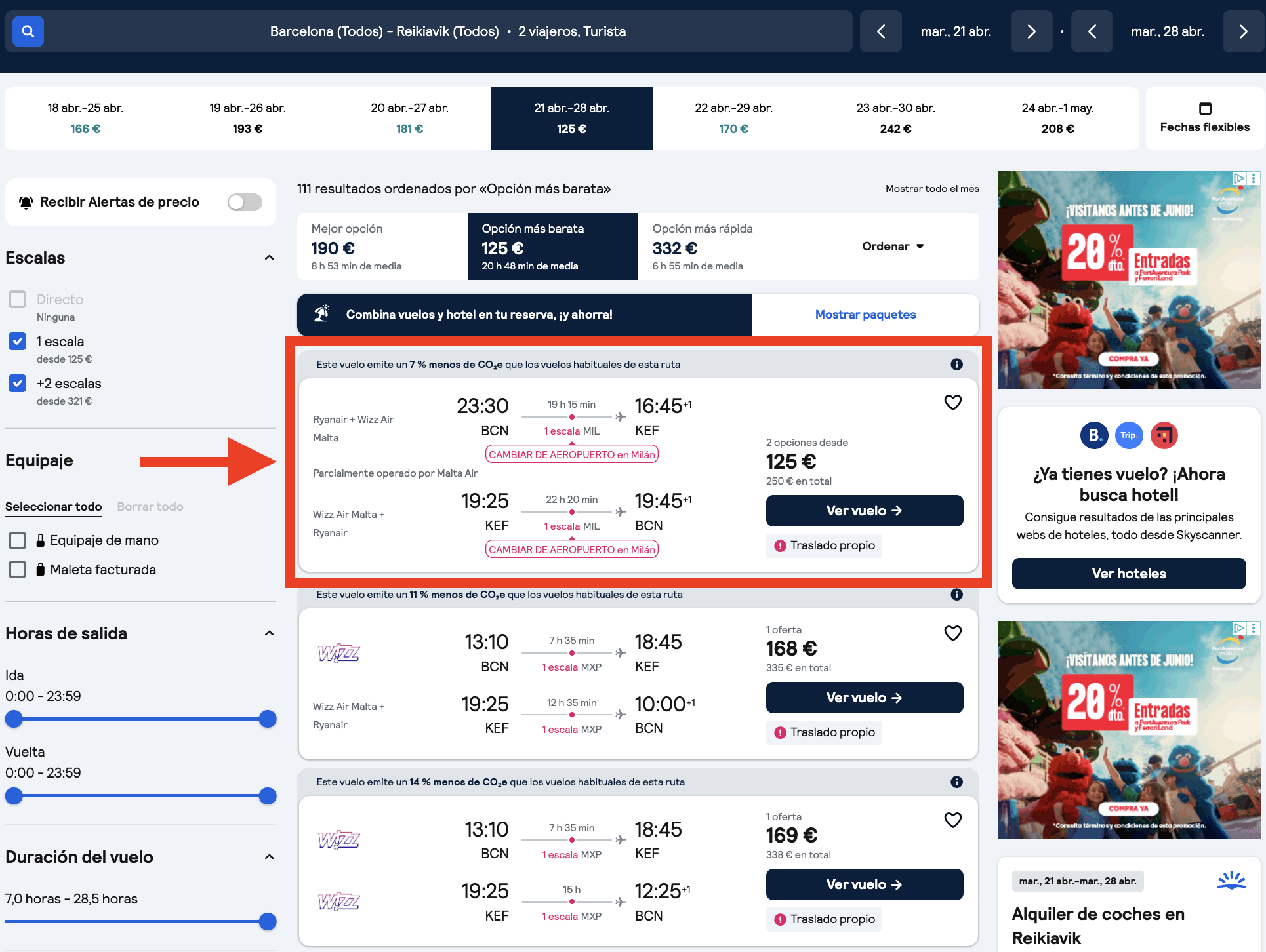Click the price alert bell icon

pos(26,202)
